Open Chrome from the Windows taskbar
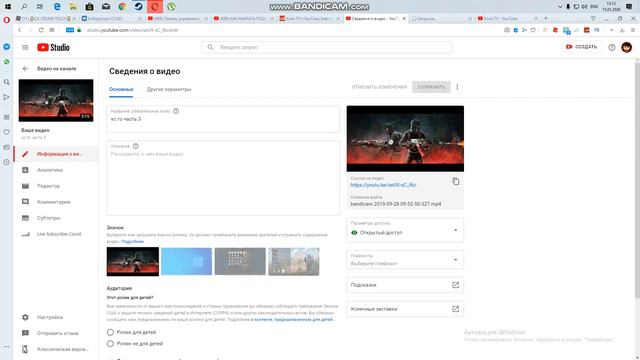Screen dimensions: 640x360 (122, 7)
